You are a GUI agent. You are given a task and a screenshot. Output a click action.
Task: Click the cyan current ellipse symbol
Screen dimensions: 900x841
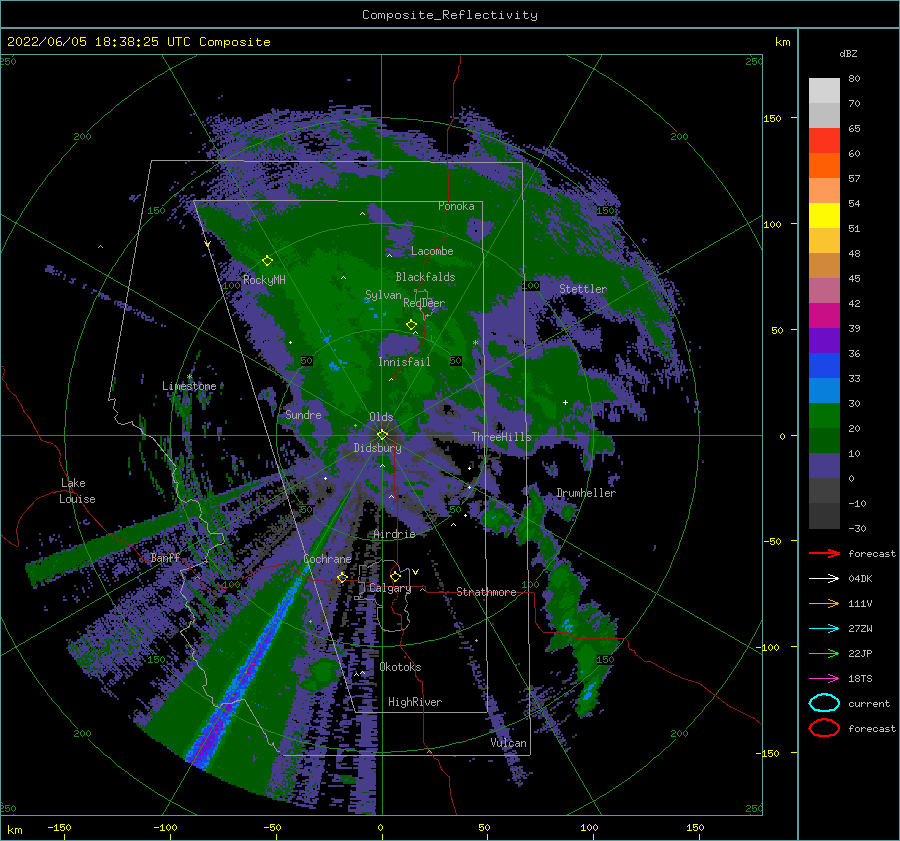(x=824, y=703)
